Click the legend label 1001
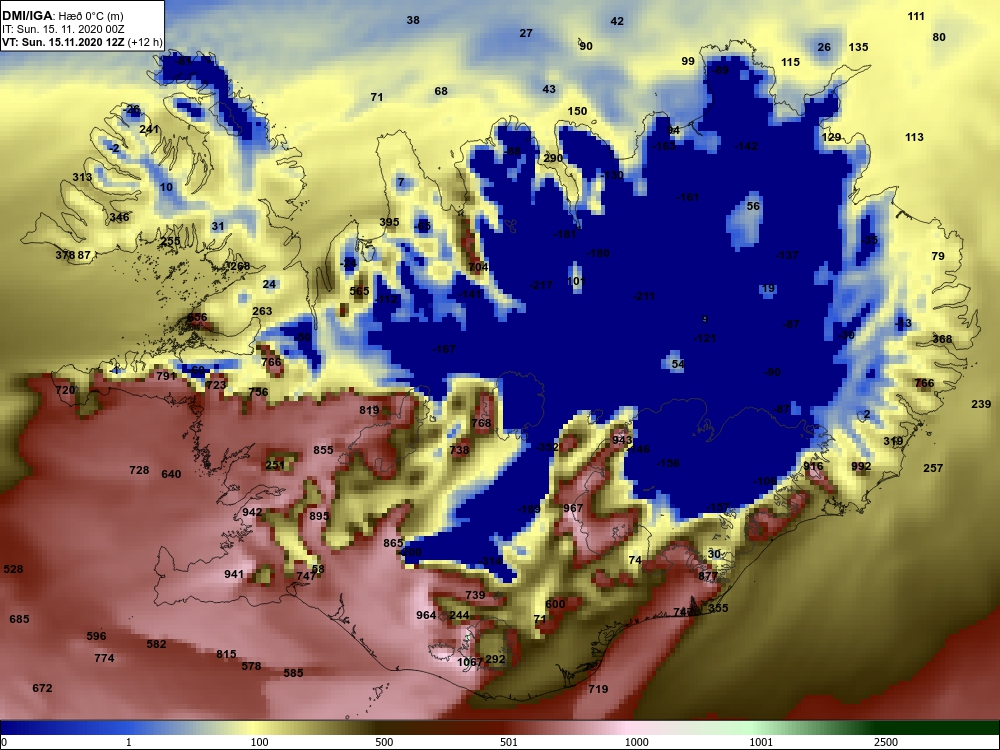Screen dimensions: 1000x750 761,742
